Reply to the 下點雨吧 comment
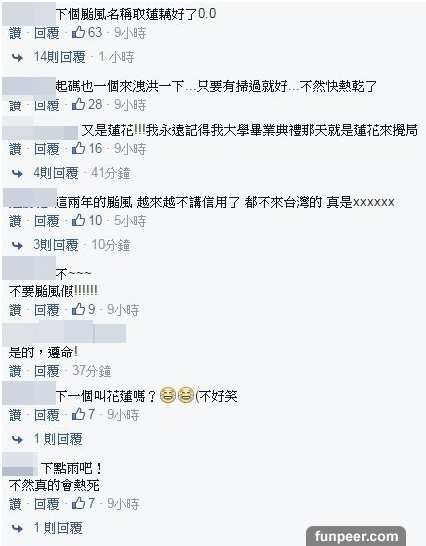The height and width of the screenshot is (546, 426). [x=47, y=504]
